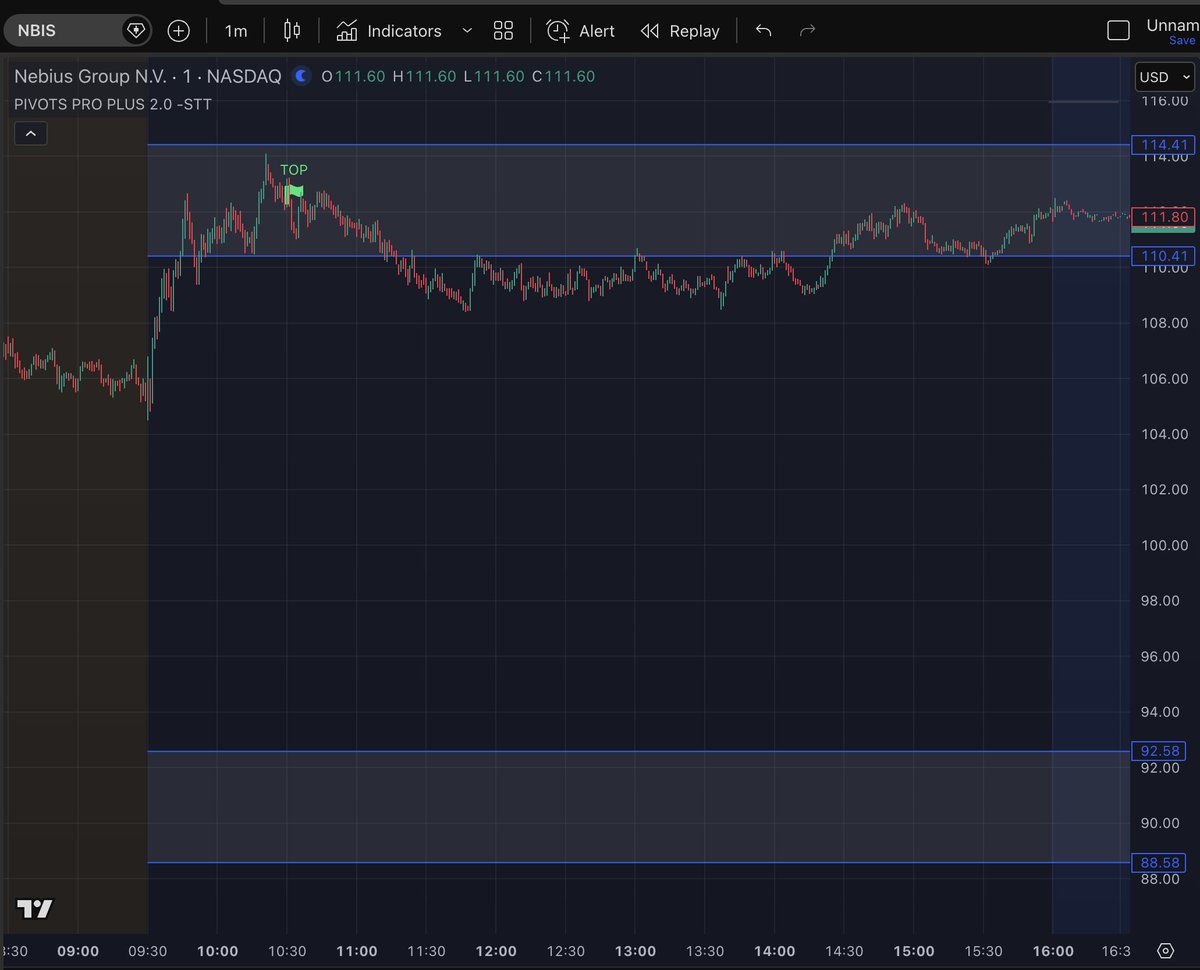Click the Save link under layout name
The width and height of the screenshot is (1200, 970).
click(1182, 41)
